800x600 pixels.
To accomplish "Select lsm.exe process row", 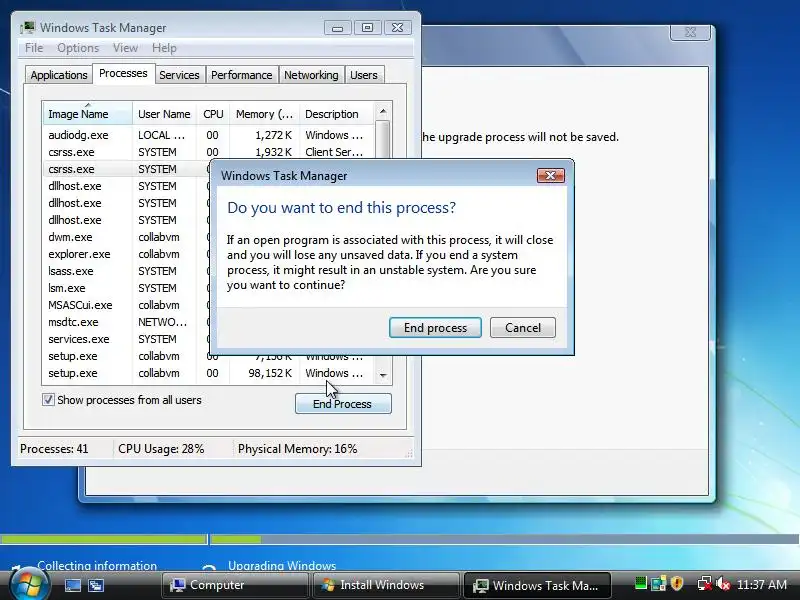I will tap(127, 288).
